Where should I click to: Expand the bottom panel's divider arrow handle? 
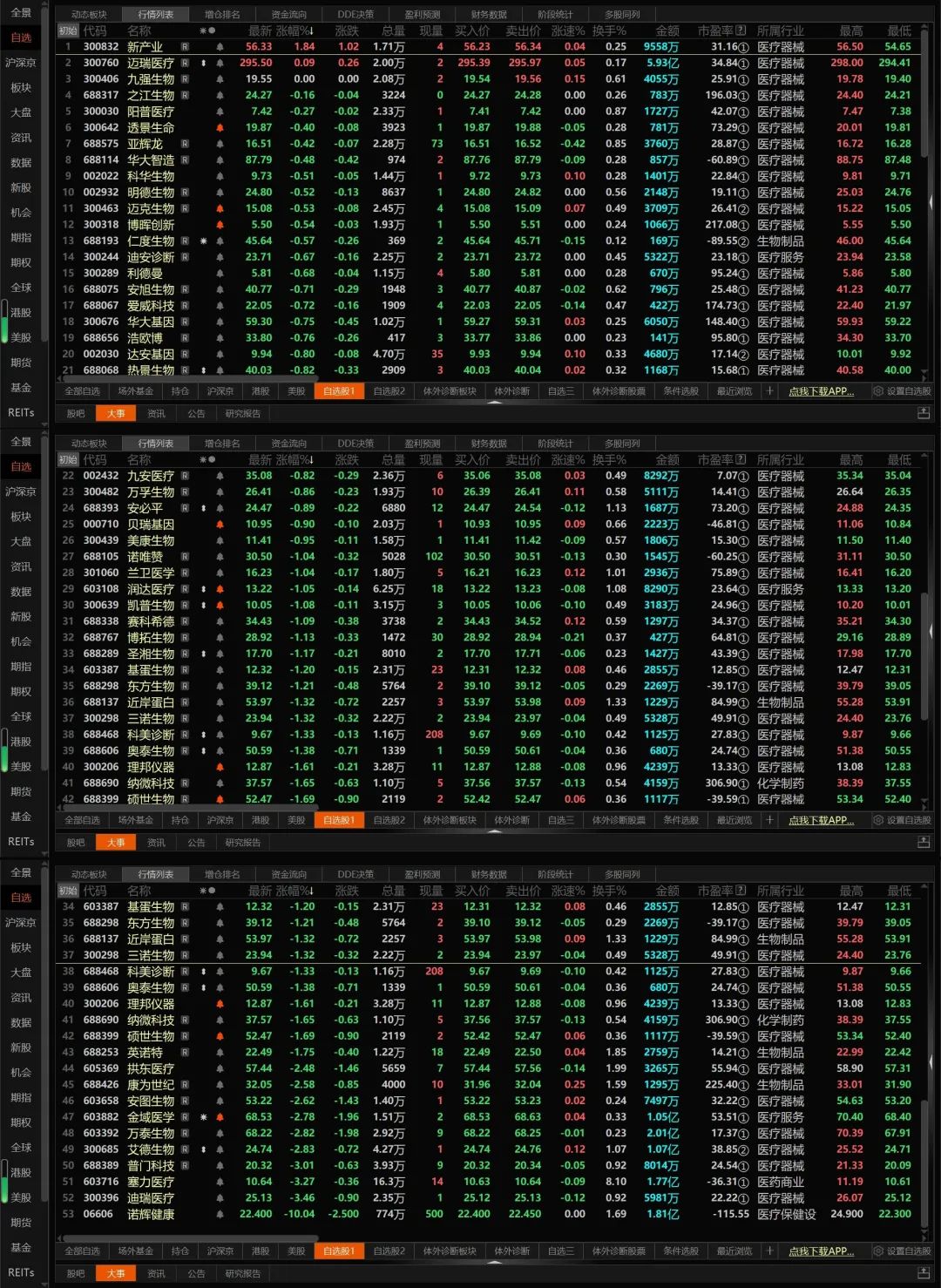point(494,1262)
